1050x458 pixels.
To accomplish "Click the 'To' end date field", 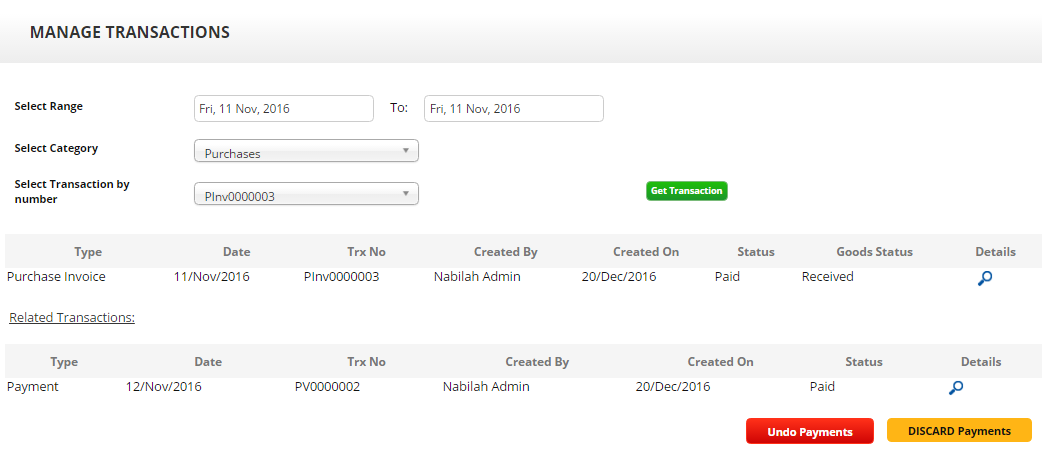I will click(513, 109).
